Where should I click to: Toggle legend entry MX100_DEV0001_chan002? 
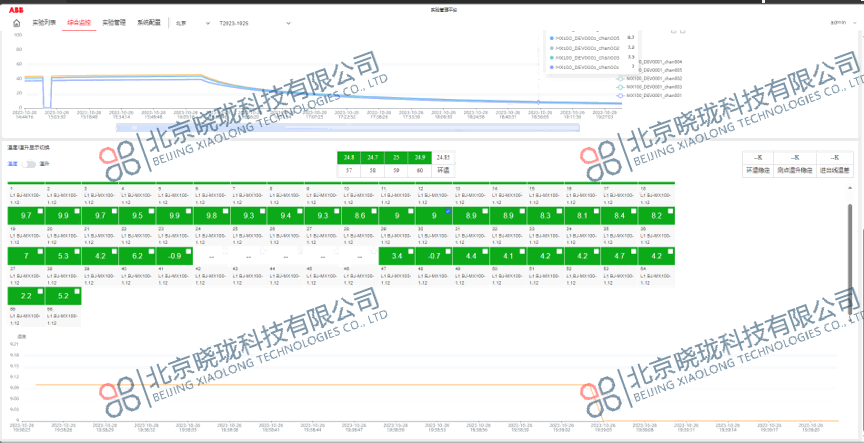652,77
